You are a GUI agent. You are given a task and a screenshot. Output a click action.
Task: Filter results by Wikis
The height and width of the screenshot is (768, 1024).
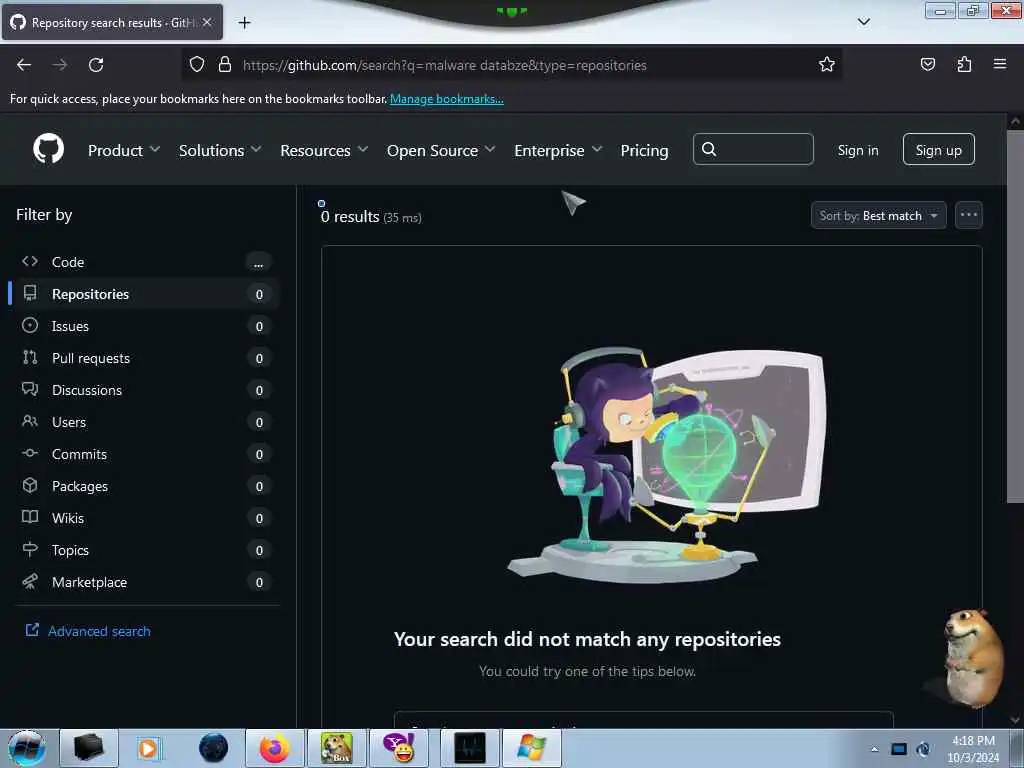click(x=146, y=518)
